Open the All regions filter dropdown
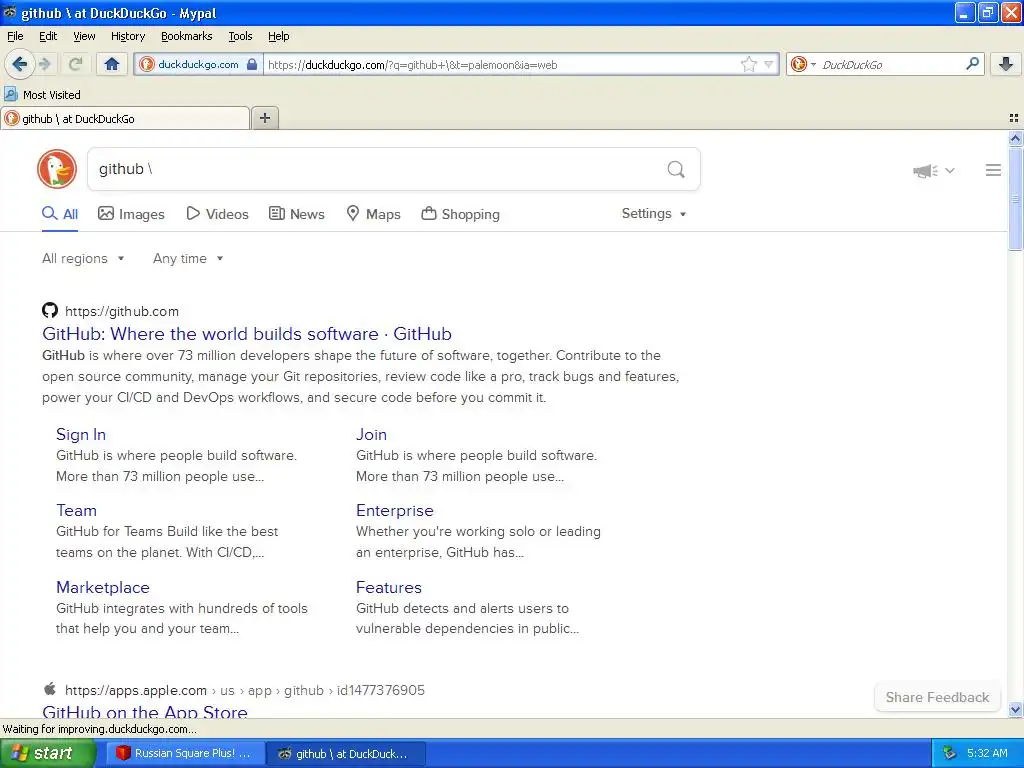1024x768 pixels. [83, 259]
